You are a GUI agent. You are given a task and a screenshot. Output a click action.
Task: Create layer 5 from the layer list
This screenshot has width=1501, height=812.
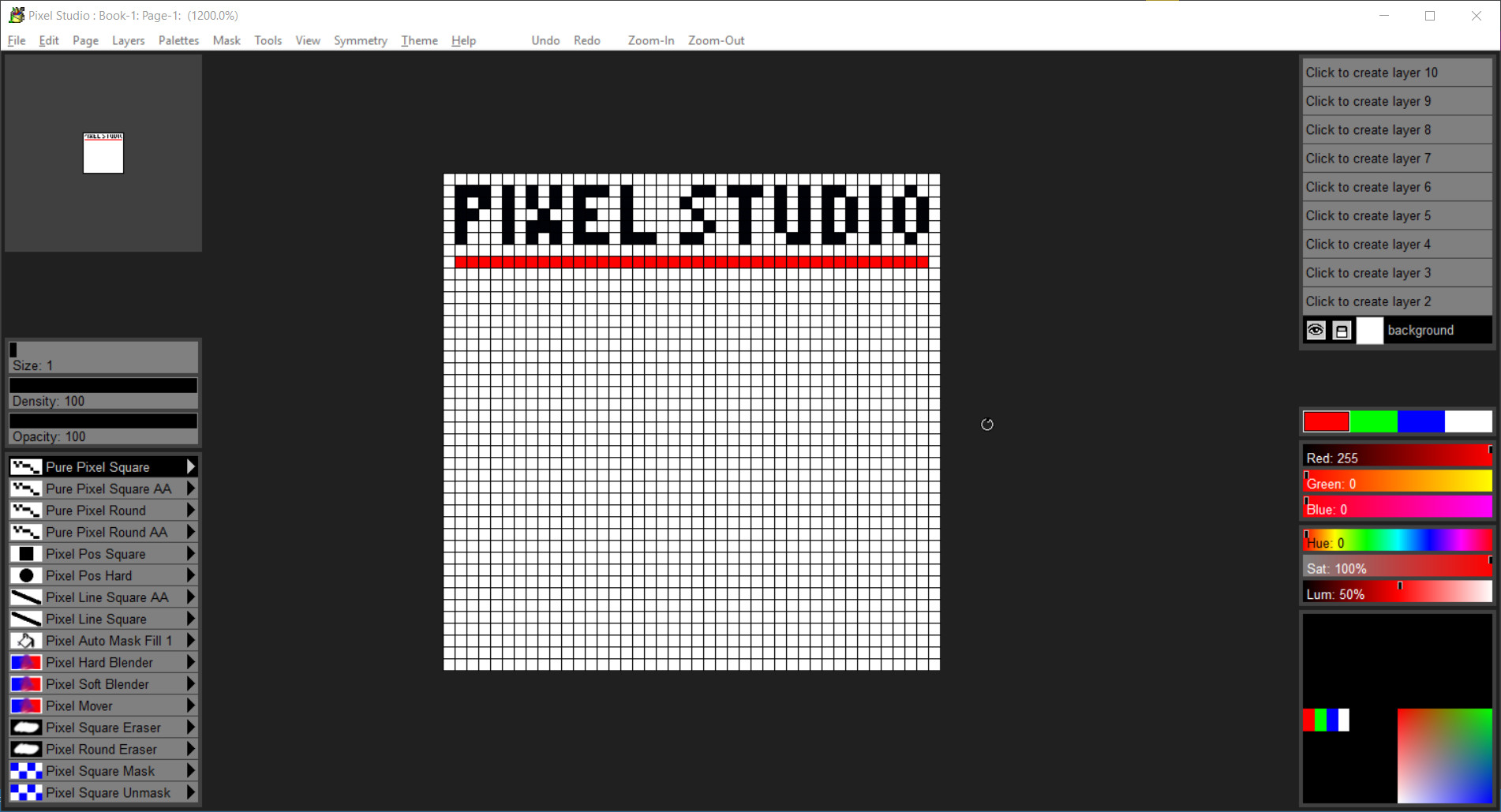click(x=1397, y=215)
